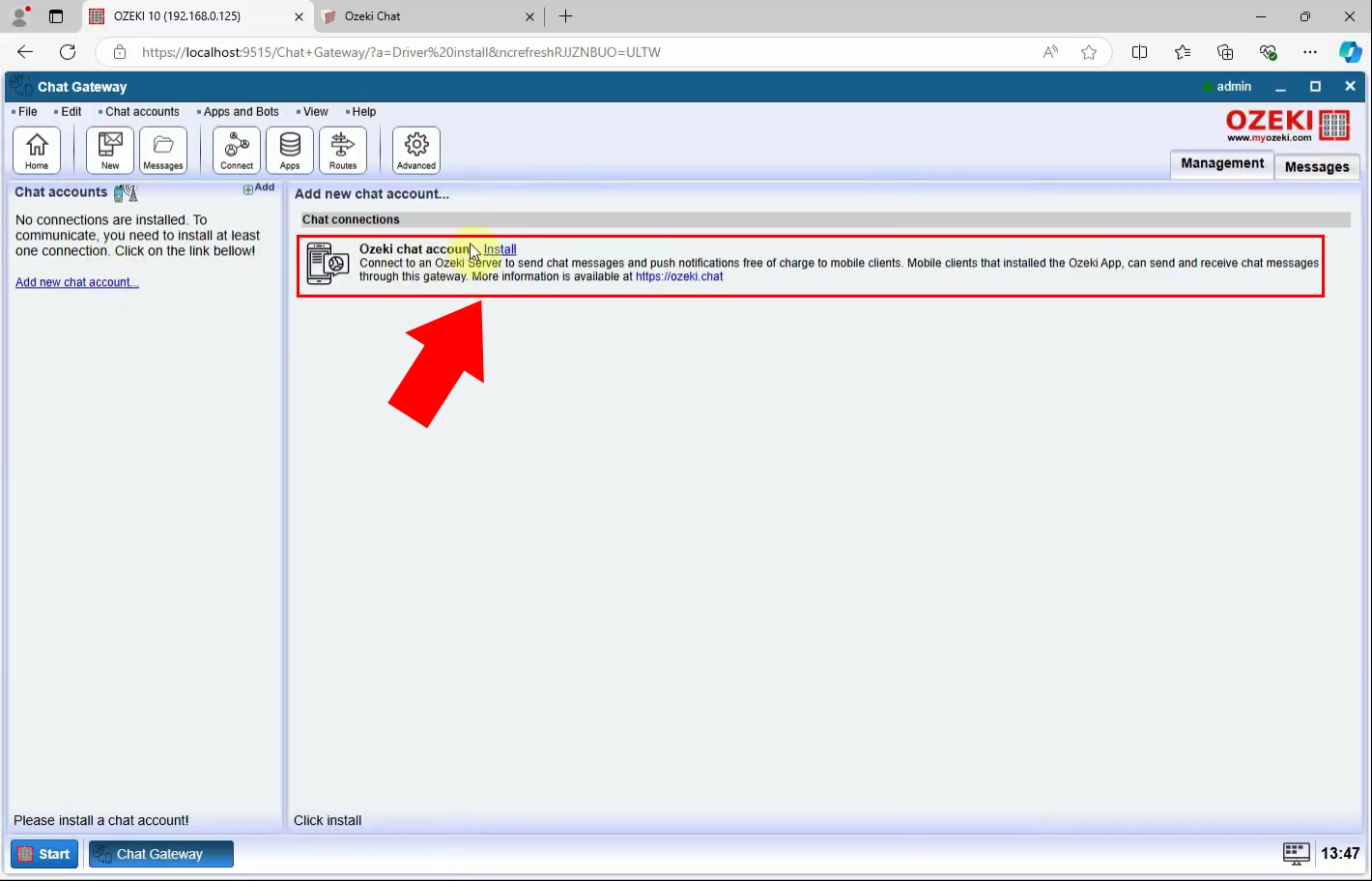
Task: Click the Add new chat account... link
Action: coord(77,282)
